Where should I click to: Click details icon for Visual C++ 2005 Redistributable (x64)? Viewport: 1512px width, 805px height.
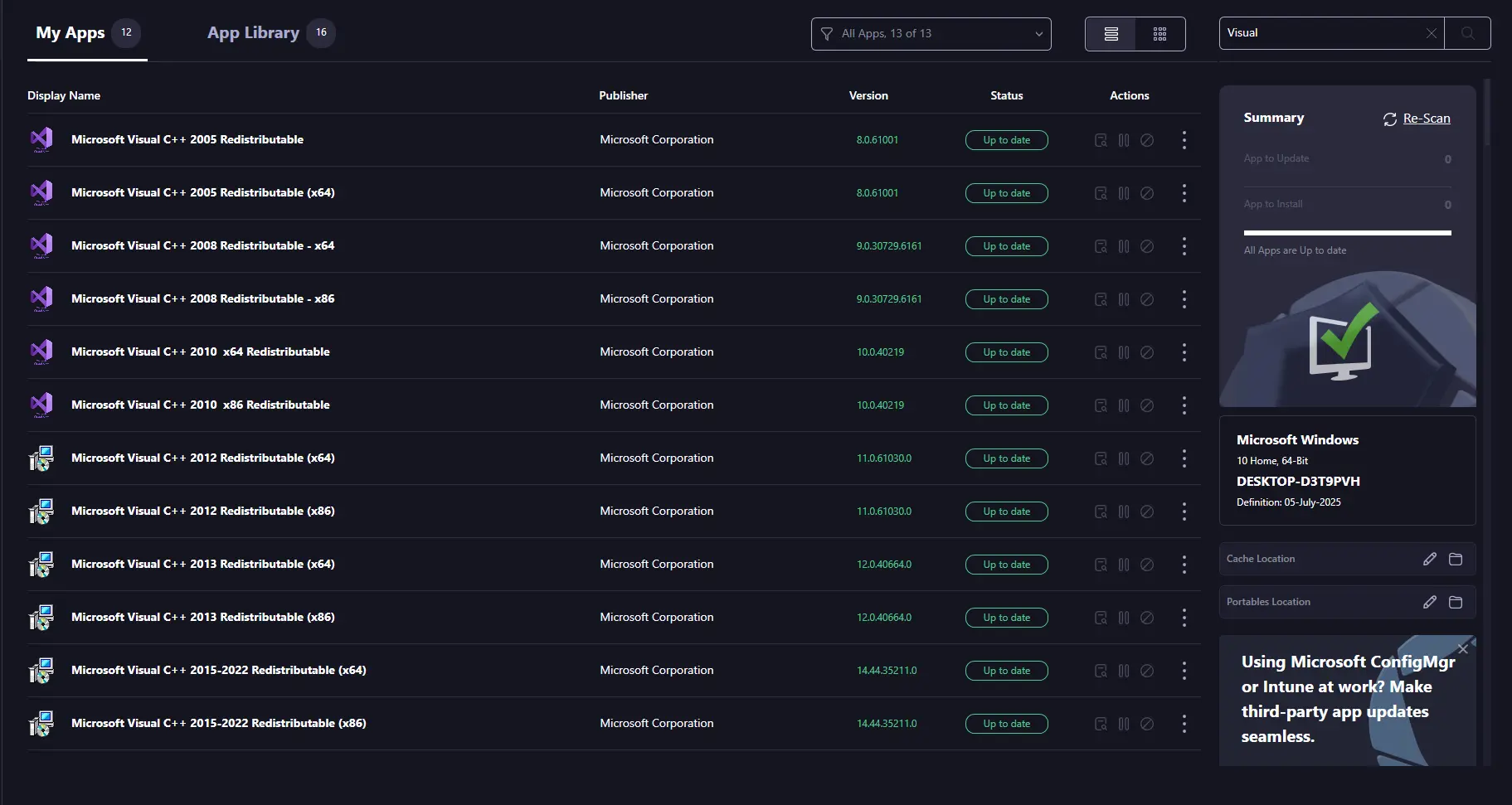tap(1101, 193)
